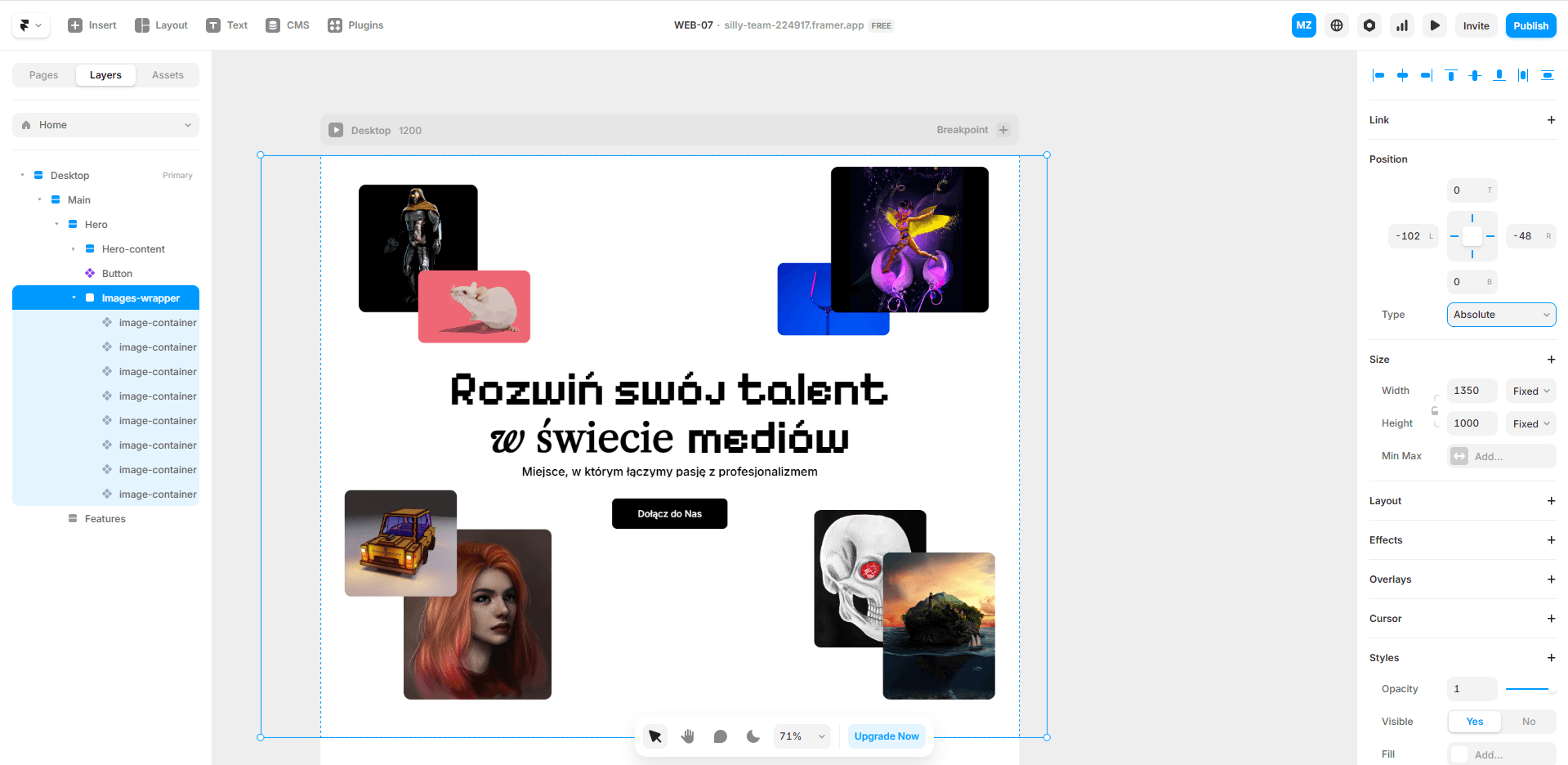The width and height of the screenshot is (1568, 765).
Task: Distribute selection vertically
Action: [x=1548, y=75]
